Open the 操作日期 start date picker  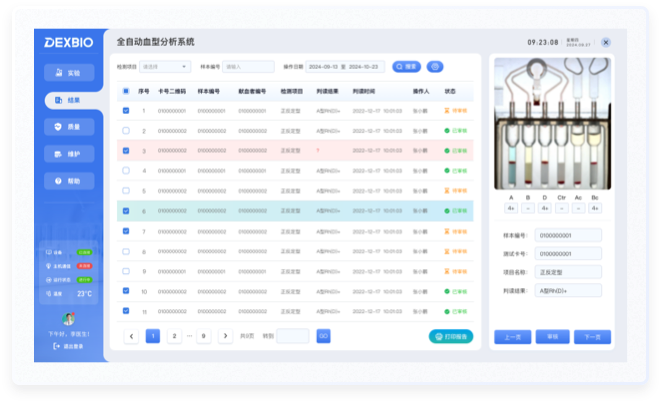(x=323, y=67)
